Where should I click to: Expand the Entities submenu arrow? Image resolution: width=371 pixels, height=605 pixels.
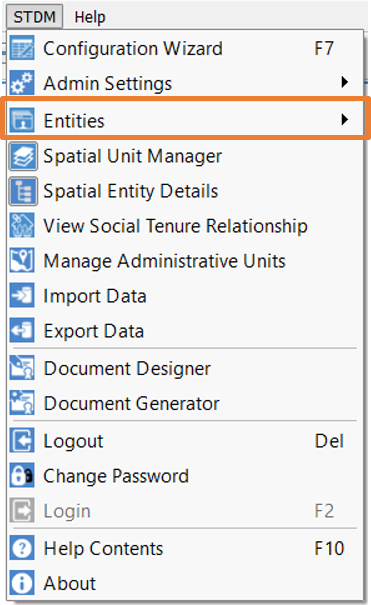click(x=345, y=120)
